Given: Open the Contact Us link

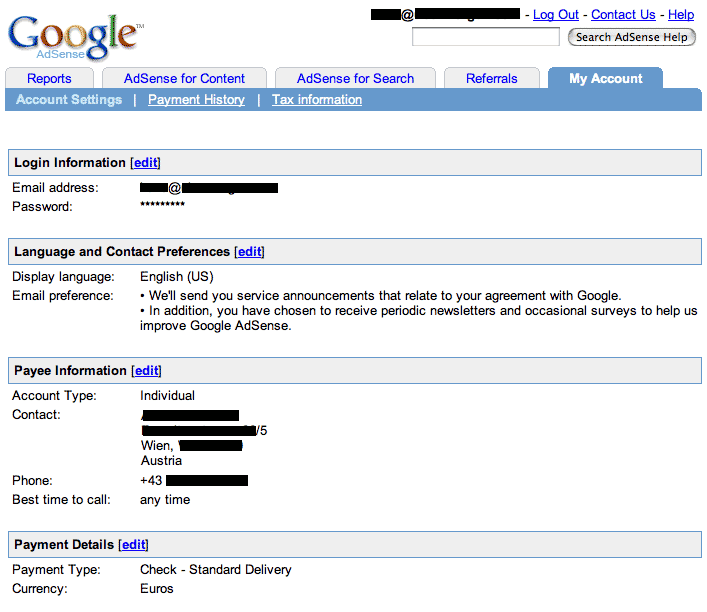Looking at the screenshot, I should 623,15.
